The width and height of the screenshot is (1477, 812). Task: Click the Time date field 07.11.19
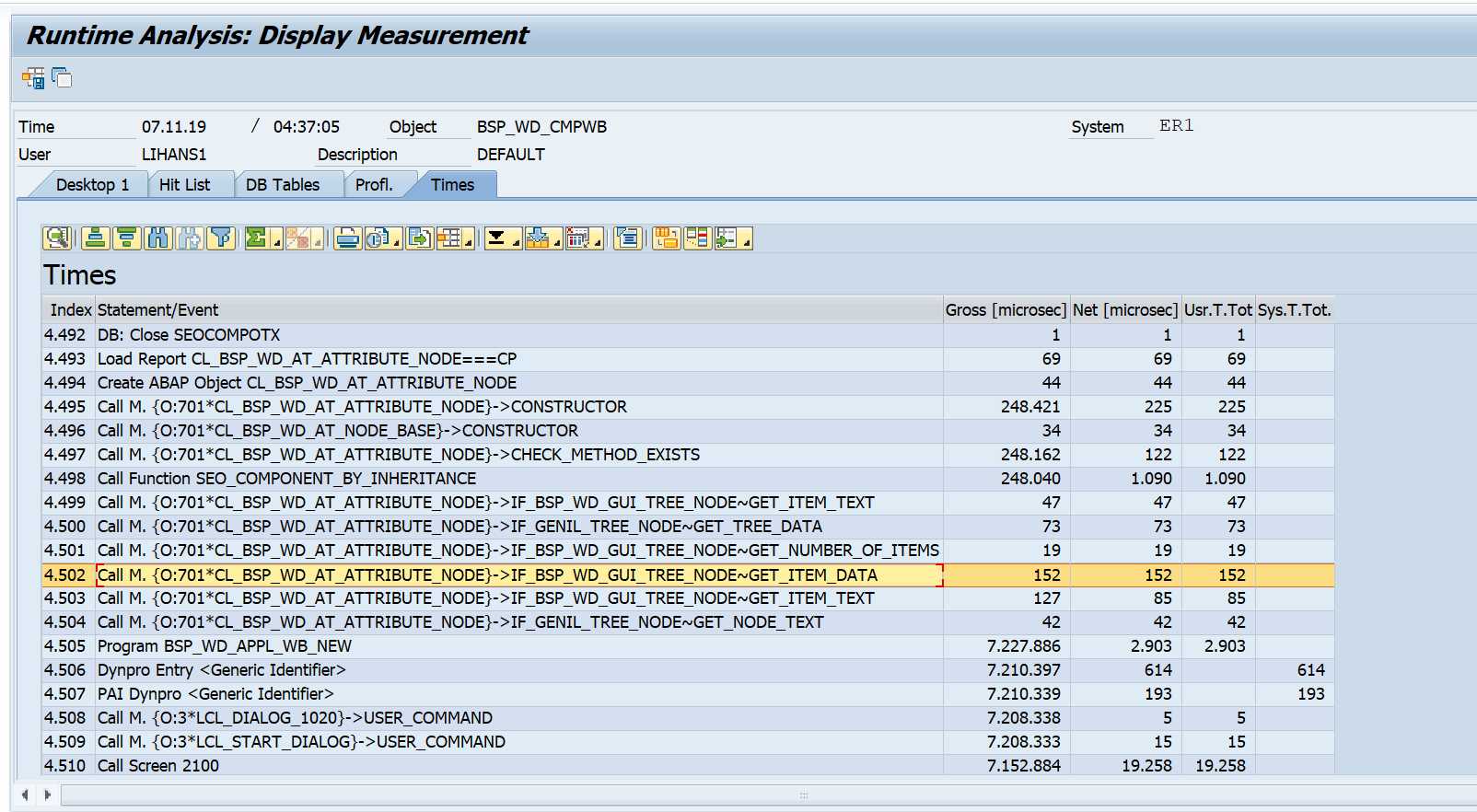point(174,127)
